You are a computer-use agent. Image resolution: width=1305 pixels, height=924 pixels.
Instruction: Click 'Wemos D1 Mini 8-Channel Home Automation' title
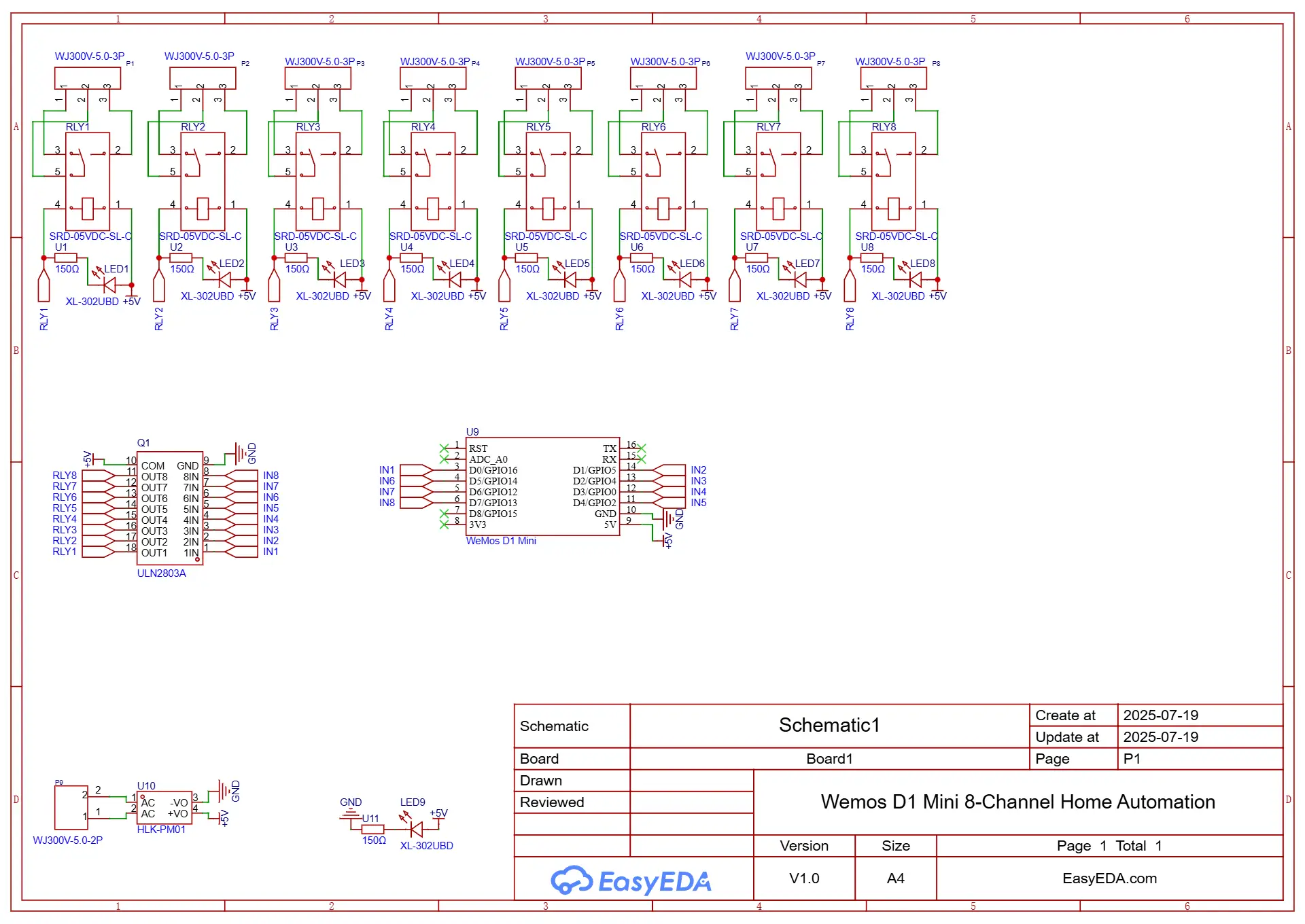1017,802
